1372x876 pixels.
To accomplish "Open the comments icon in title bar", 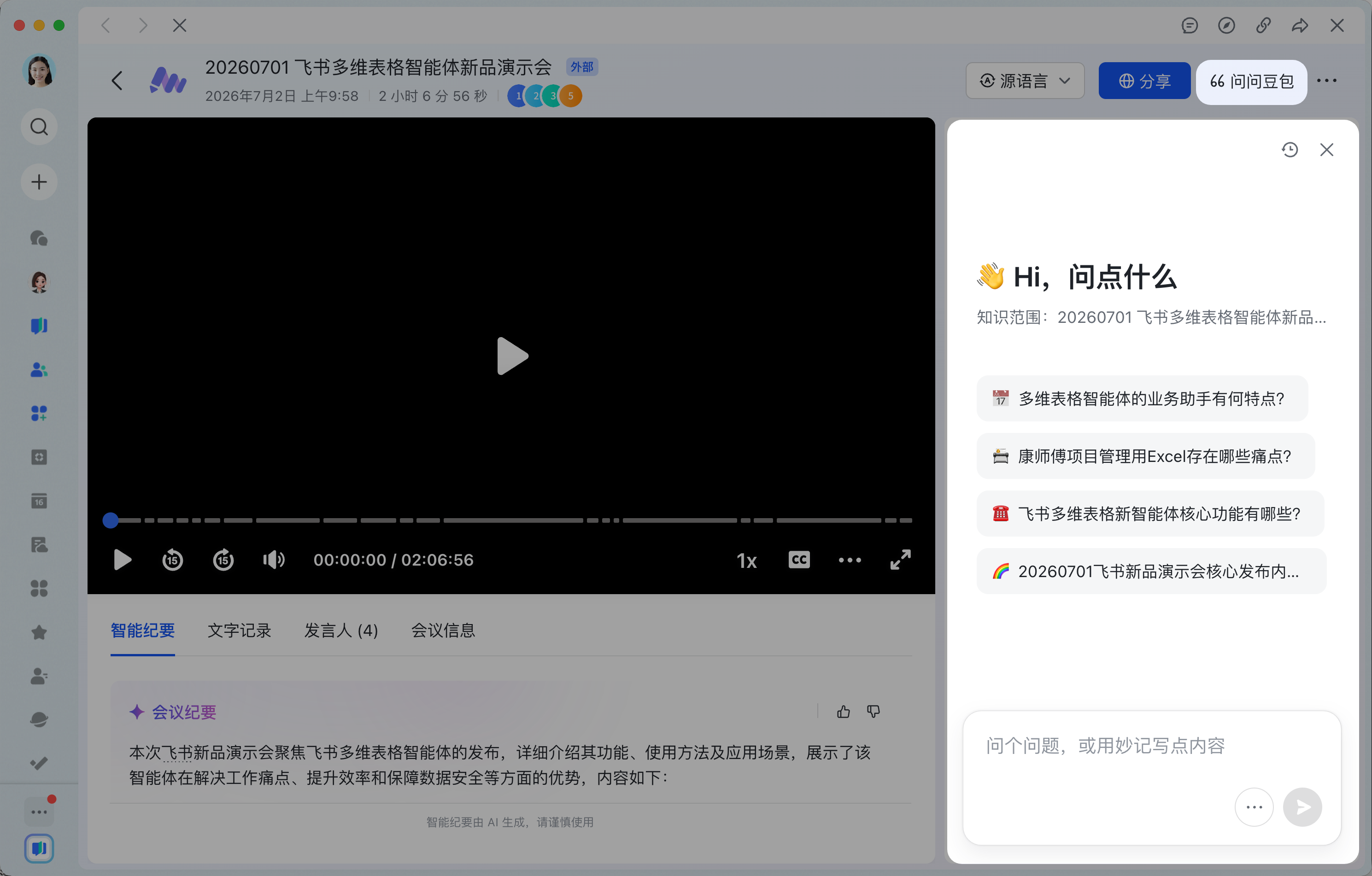I will click(1189, 26).
